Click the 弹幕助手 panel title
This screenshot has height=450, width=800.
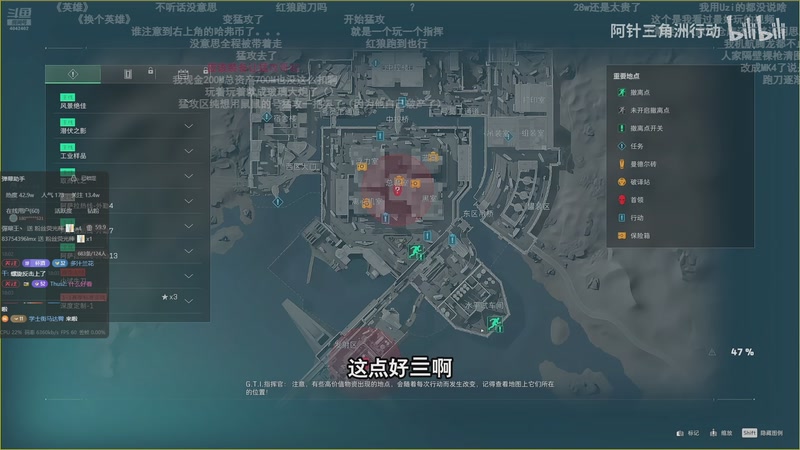click(13, 179)
